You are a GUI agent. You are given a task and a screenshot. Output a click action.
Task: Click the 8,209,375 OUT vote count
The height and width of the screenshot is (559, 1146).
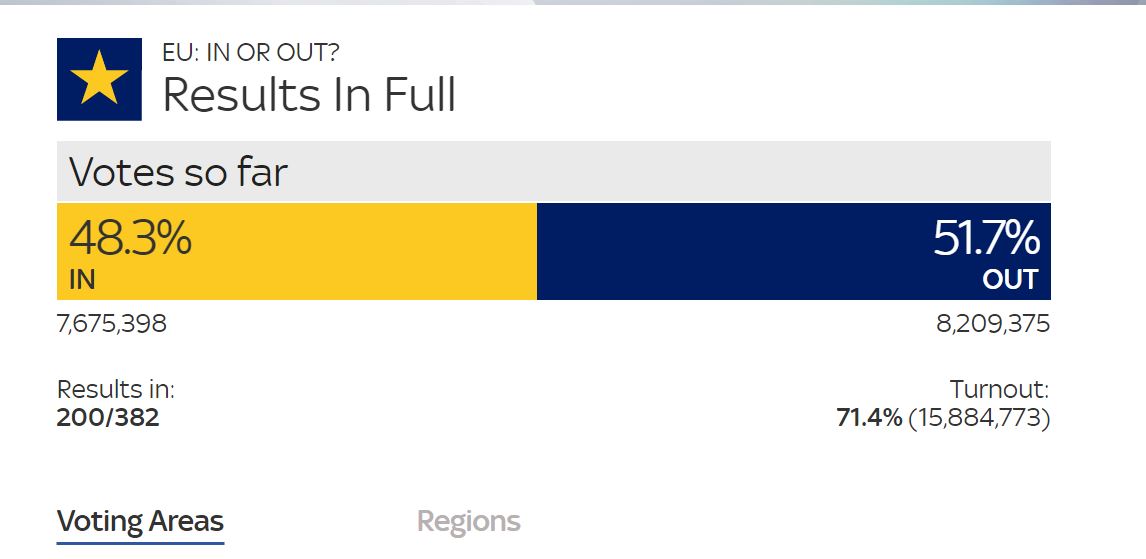pos(992,324)
